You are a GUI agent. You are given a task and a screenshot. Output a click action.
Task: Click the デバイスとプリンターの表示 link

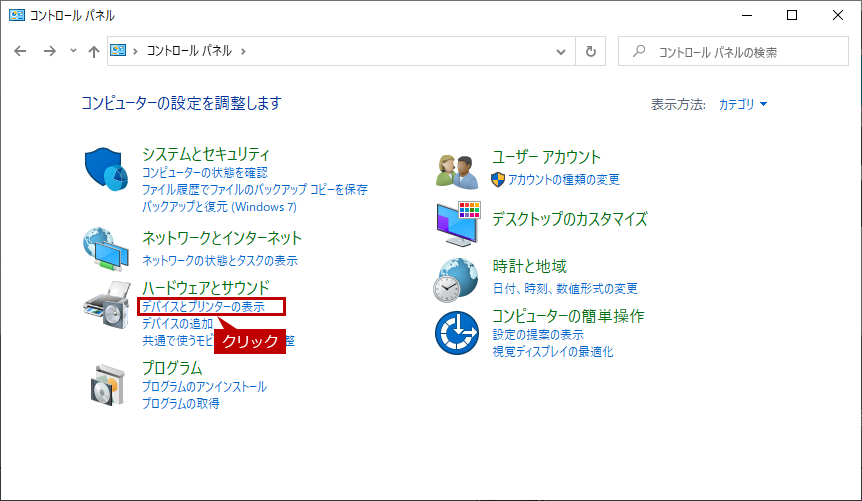click(203, 306)
